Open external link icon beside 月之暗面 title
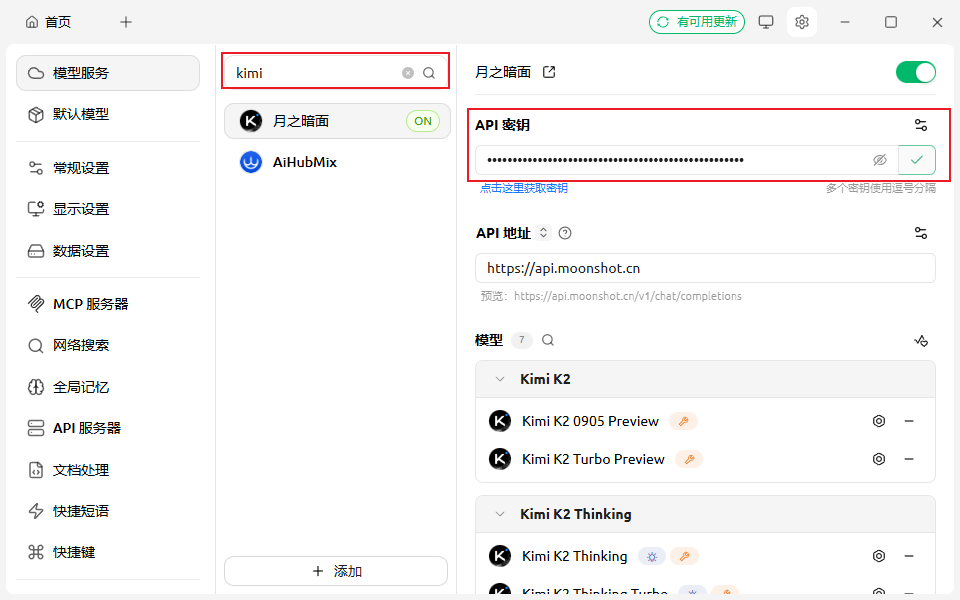This screenshot has width=960, height=600. [549, 72]
